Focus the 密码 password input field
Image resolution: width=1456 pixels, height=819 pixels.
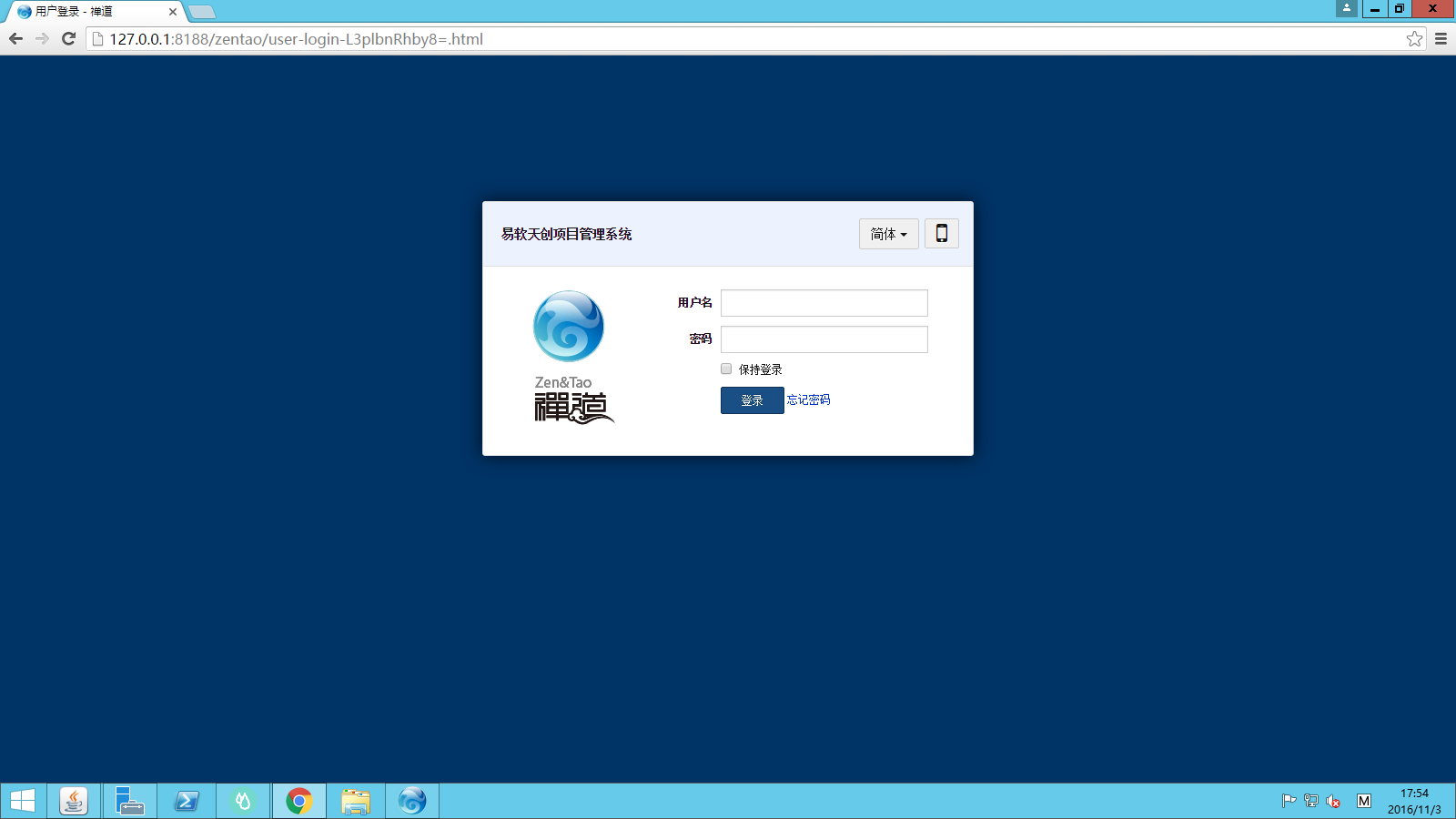(824, 339)
